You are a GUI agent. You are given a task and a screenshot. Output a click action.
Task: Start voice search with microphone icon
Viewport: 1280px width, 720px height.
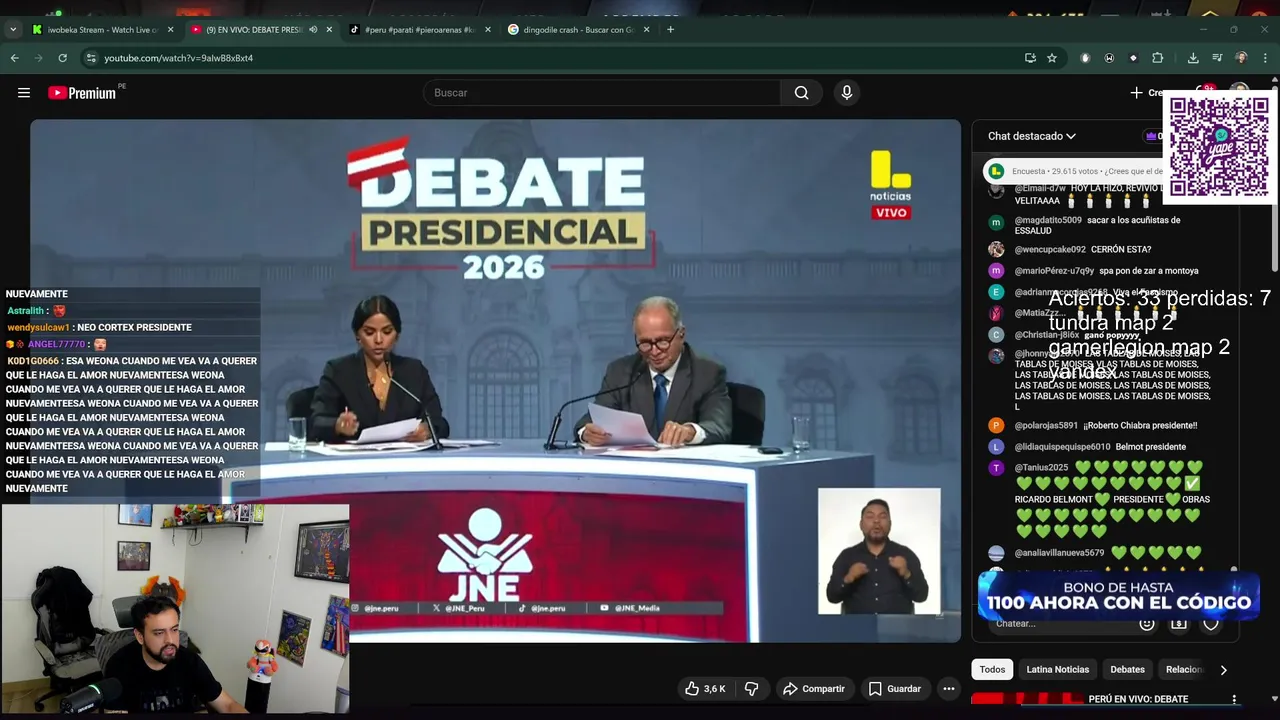(847, 93)
